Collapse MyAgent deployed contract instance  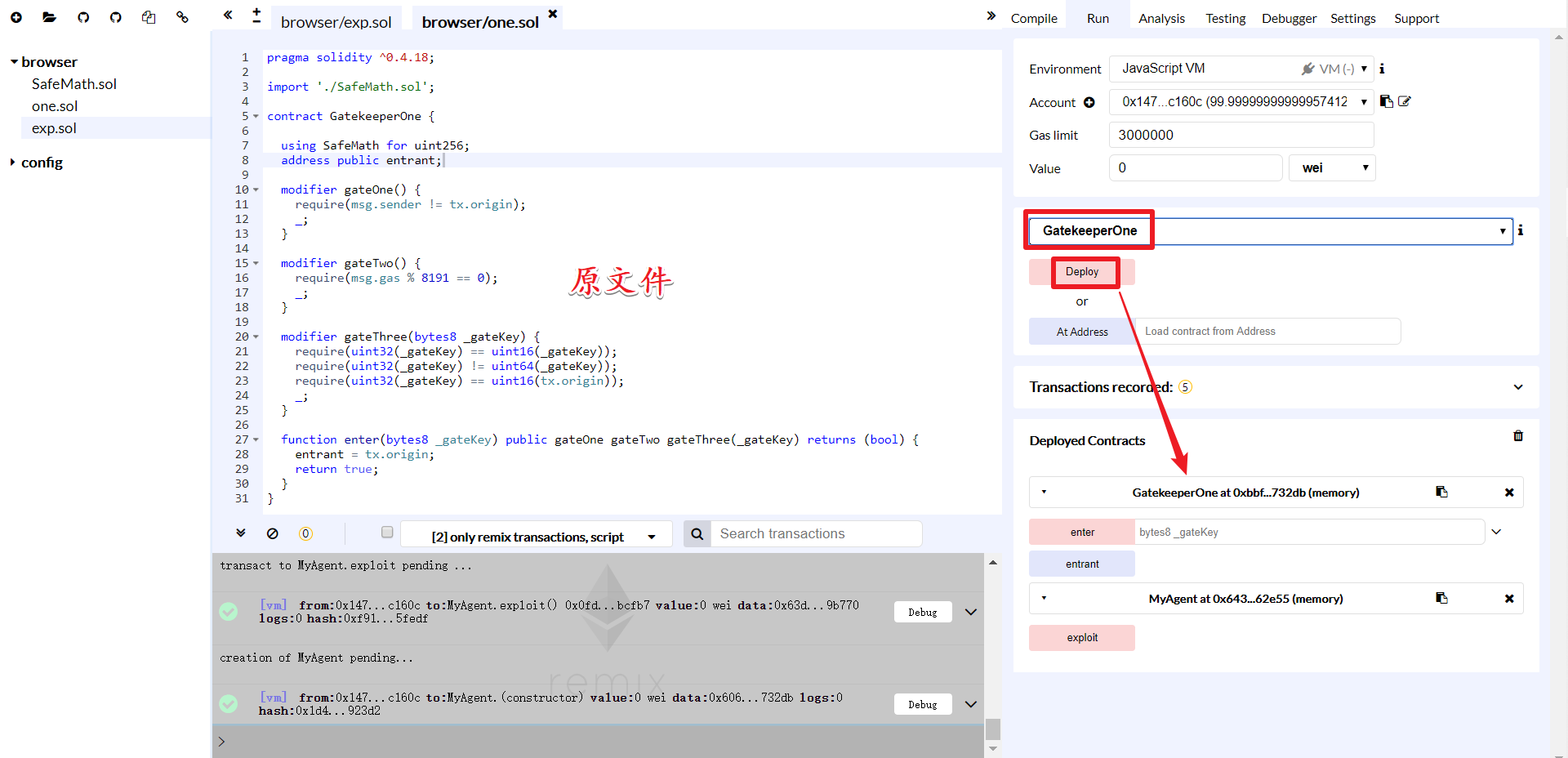coord(1044,598)
